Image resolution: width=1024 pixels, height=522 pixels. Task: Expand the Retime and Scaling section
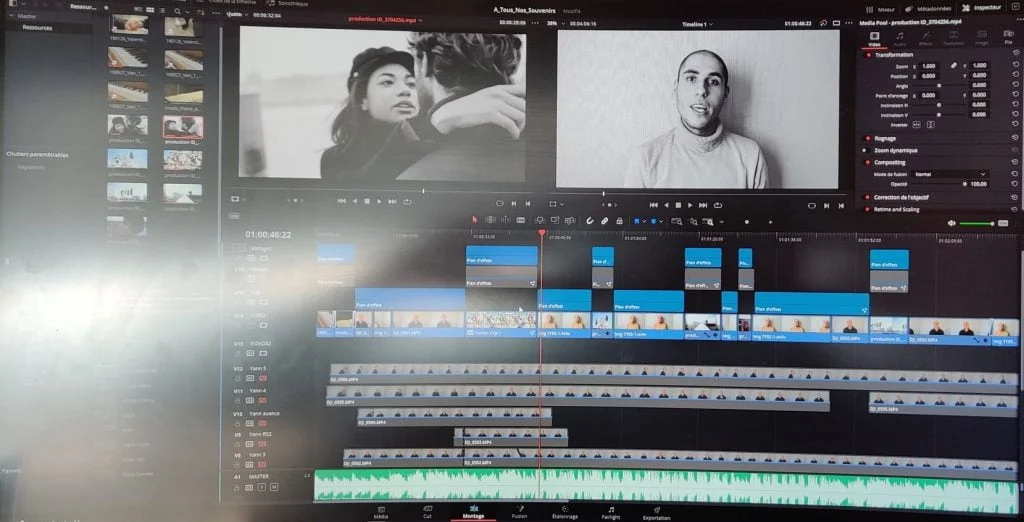click(x=896, y=210)
